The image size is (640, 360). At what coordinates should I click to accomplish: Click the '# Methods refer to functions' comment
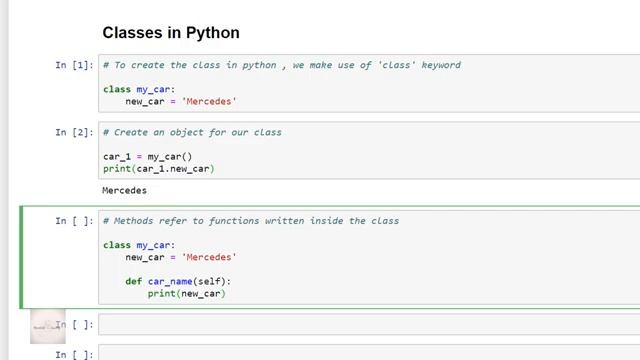251,221
